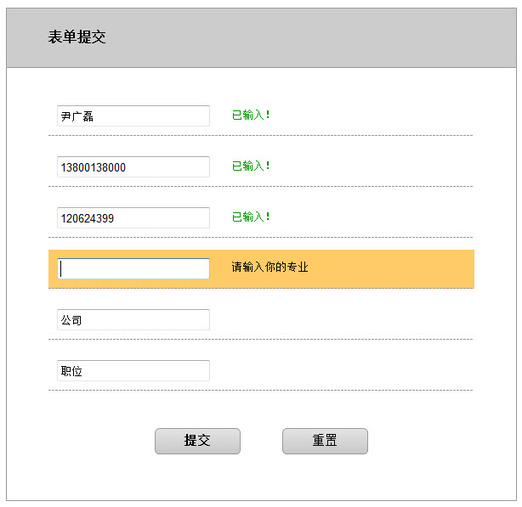The height and width of the screenshot is (507, 522).
Task: Click the gap between the 提交 and 重置 buttons
Action: click(261, 441)
